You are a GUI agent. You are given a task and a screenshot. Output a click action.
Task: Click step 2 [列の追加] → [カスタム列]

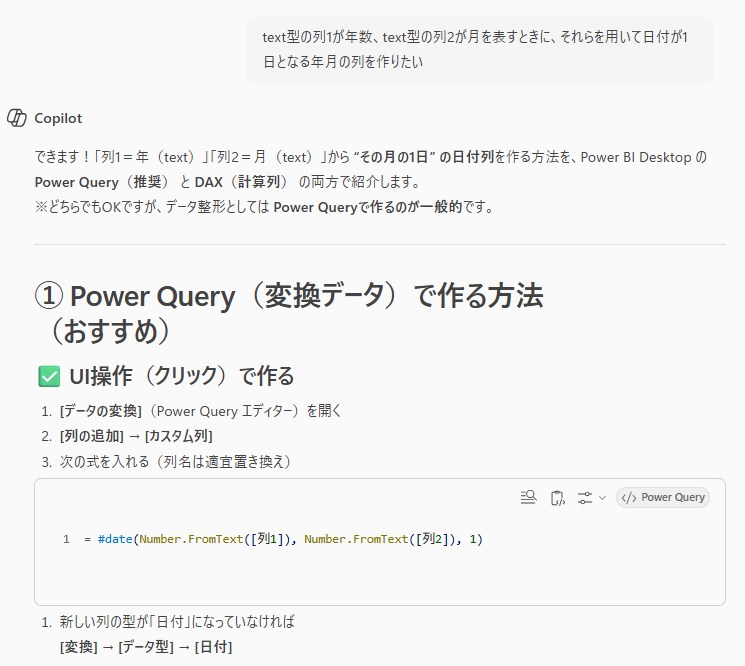[136, 436]
